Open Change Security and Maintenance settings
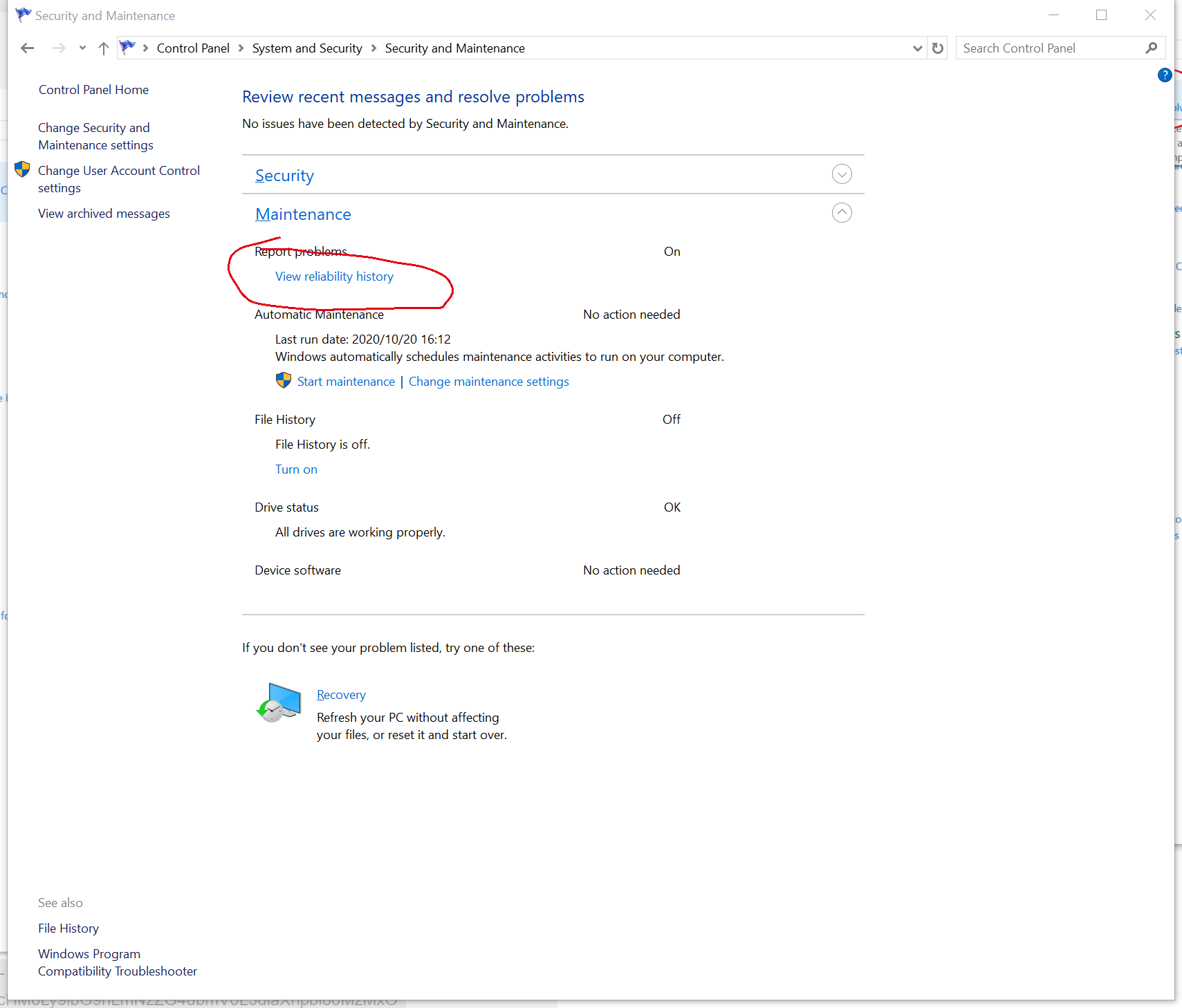This screenshot has height=1008, width=1182. click(x=95, y=136)
